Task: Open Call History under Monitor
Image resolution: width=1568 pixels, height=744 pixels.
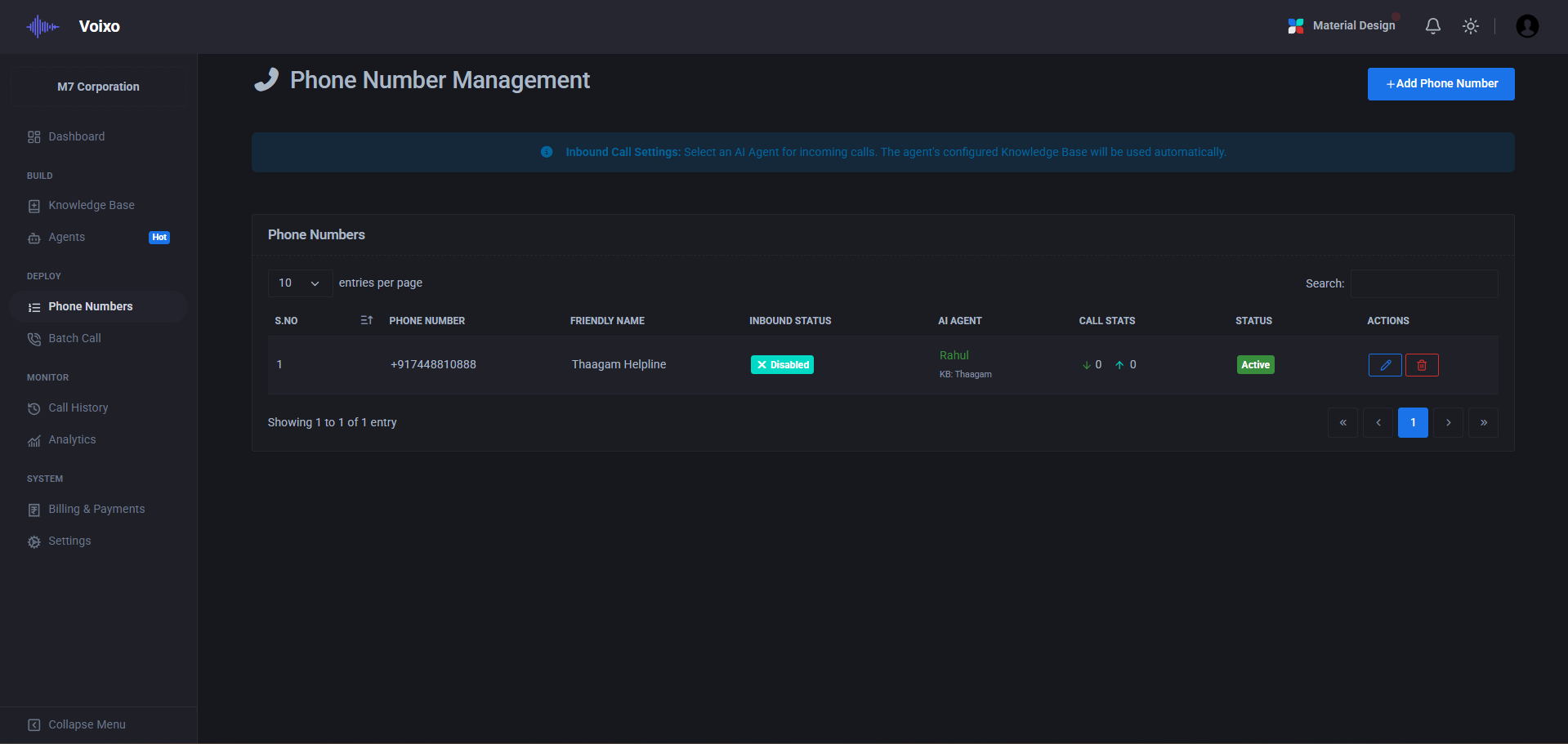Action: 78,408
